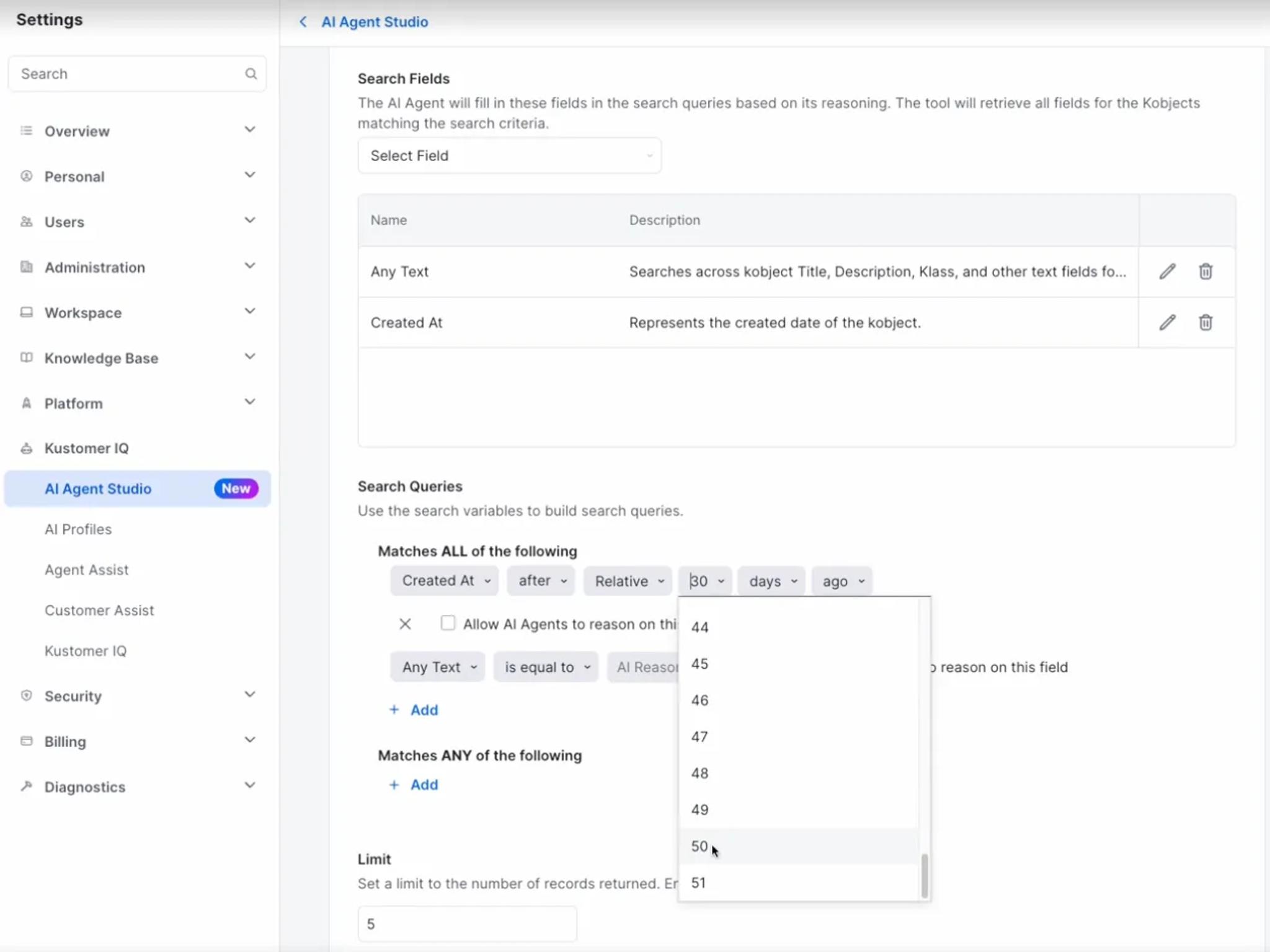This screenshot has height=952, width=1270.
Task: Click the Overview list icon
Action: pos(26,131)
